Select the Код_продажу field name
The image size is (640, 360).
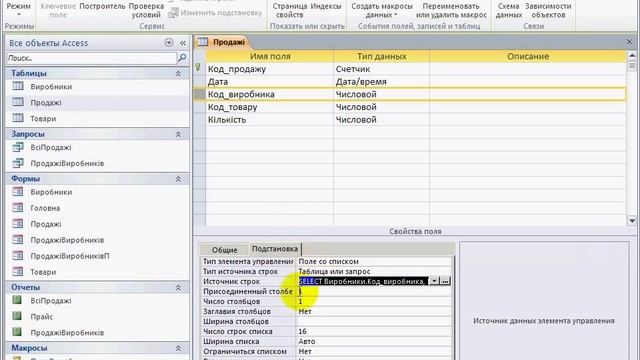(237, 69)
